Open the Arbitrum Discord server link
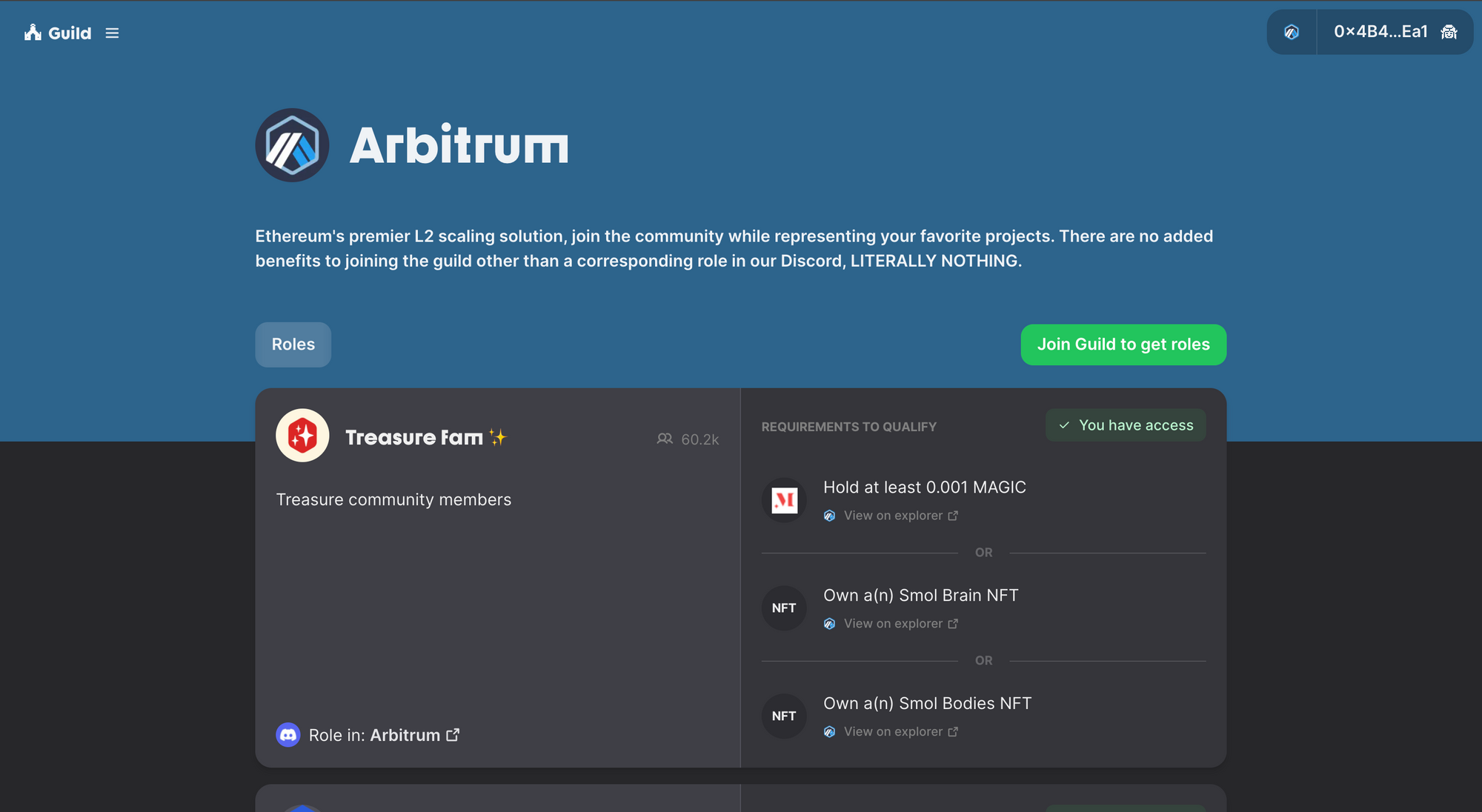The image size is (1482, 812). pos(414,735)
